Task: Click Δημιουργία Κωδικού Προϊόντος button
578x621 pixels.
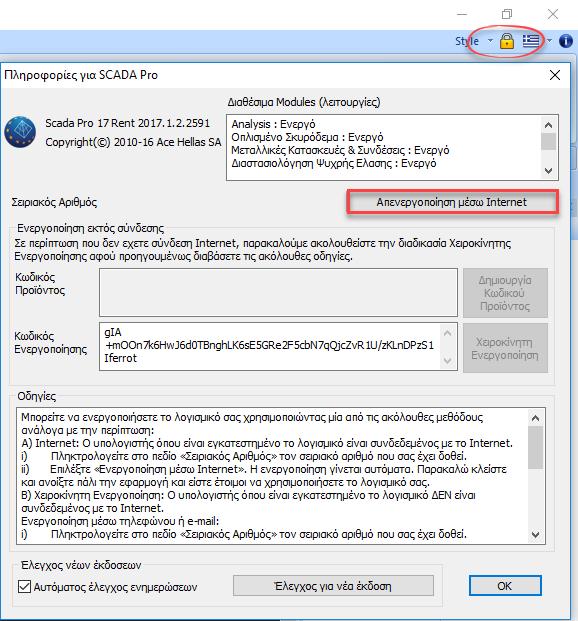Action: pos(505,293)
